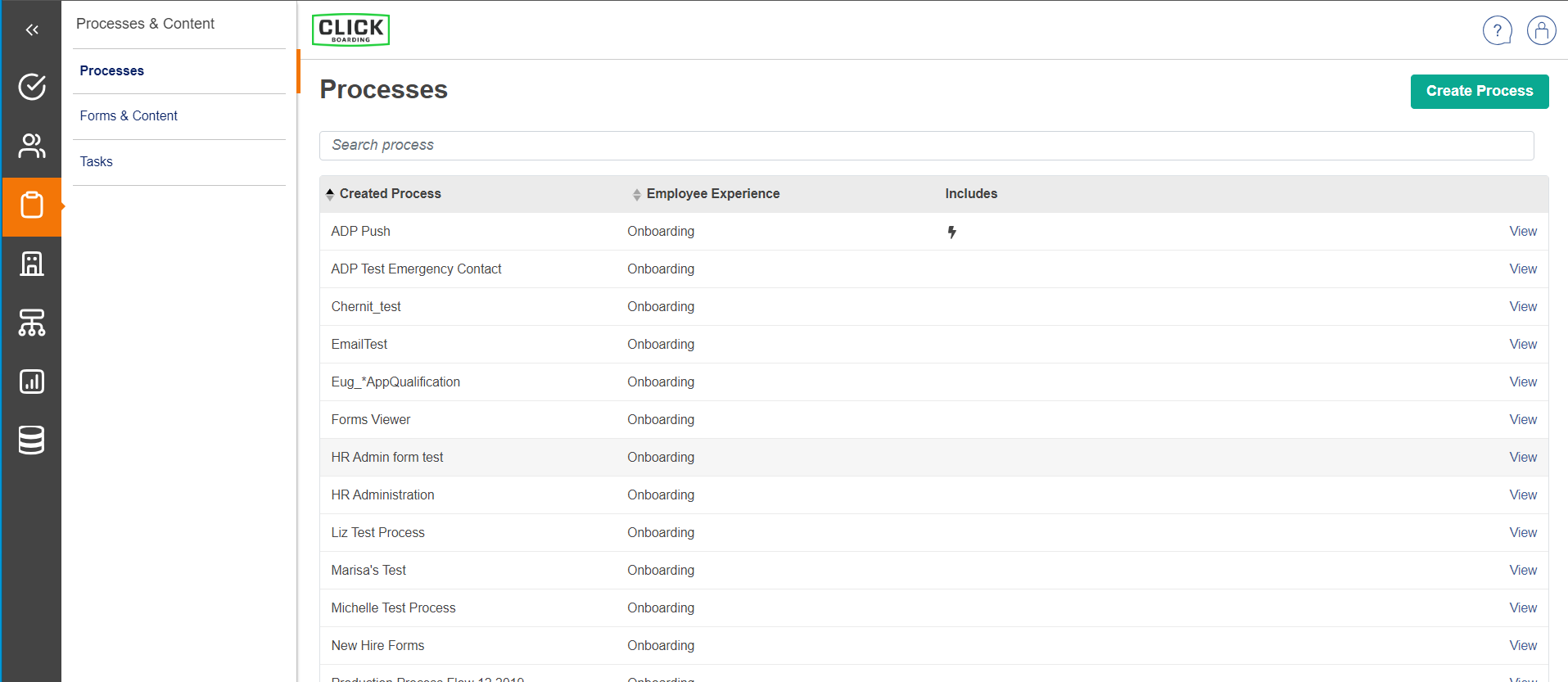Image resolution: width=1568 pixels, height=682 pixels.
Task: Click the help question mark icon
Action: [x=1497, y=31]
